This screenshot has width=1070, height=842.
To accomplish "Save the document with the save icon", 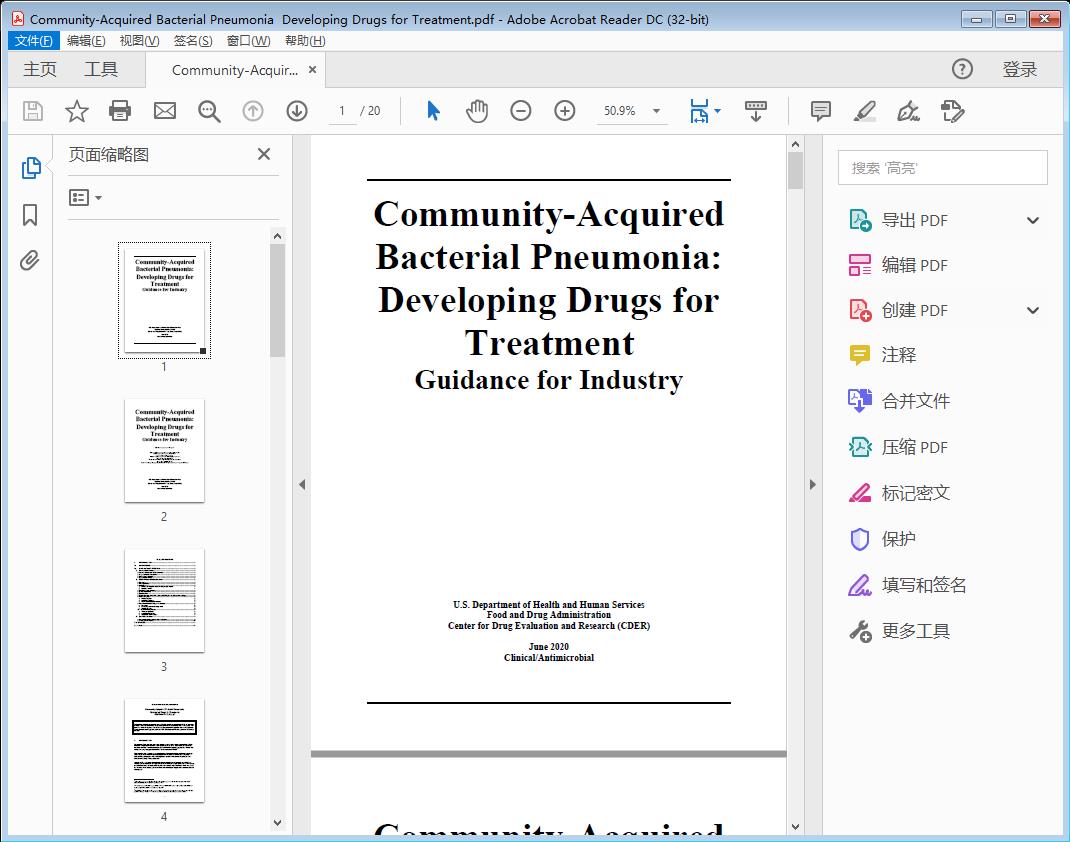I will (x=32, y=111).
